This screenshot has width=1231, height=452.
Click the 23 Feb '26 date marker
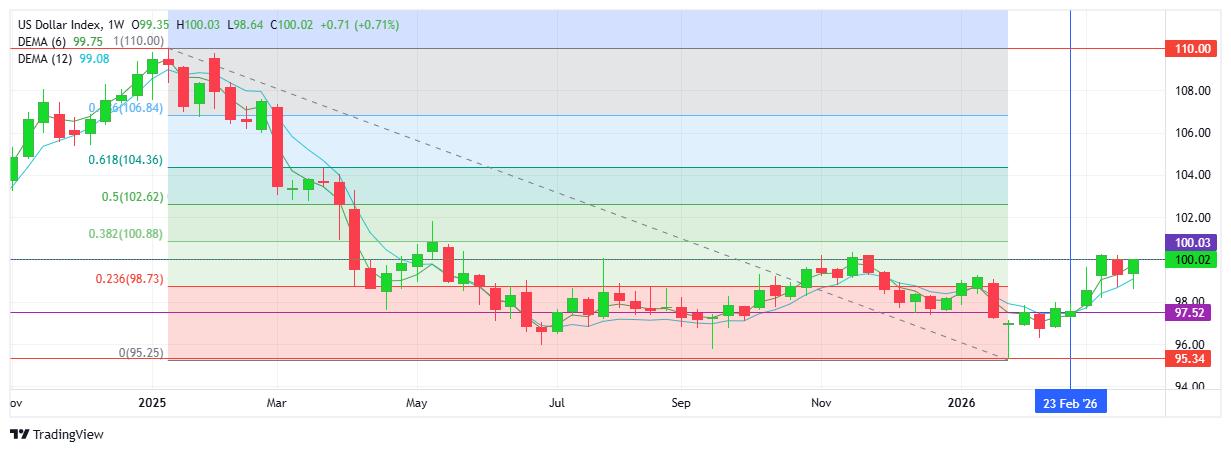(x=1071, y=404)
